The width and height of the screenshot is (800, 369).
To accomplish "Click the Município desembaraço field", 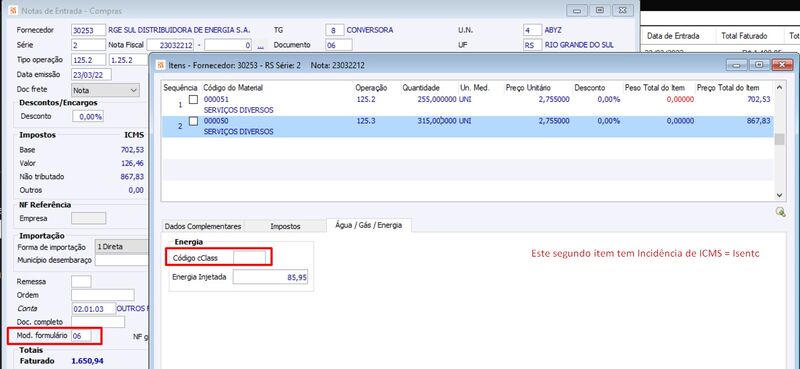I will 121,260.
